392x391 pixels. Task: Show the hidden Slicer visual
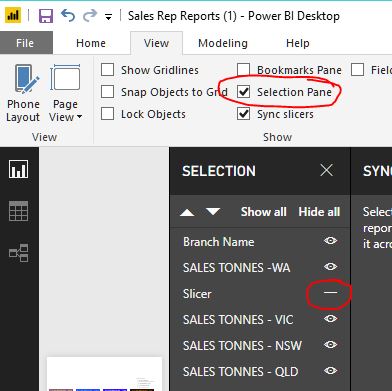330,293
